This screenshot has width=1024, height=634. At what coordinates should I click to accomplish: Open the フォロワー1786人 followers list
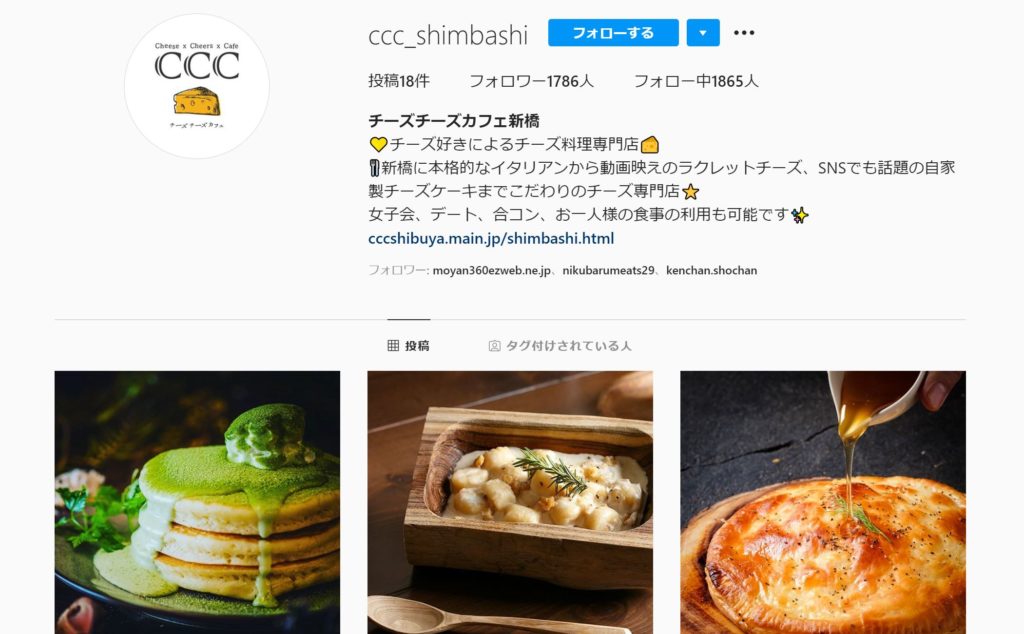pyautogui.click(x=532, y=81)
